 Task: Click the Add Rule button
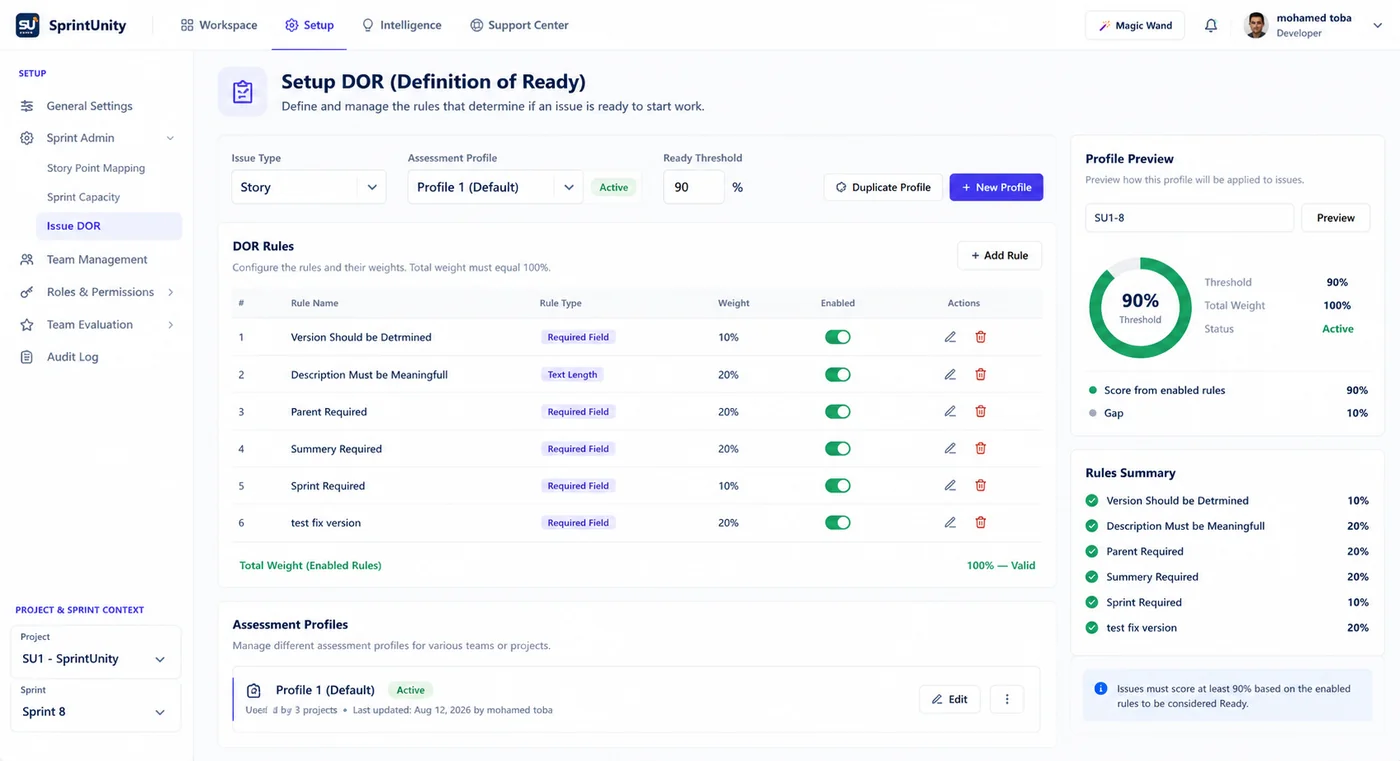pyautogui.click(x=999, y=255)
